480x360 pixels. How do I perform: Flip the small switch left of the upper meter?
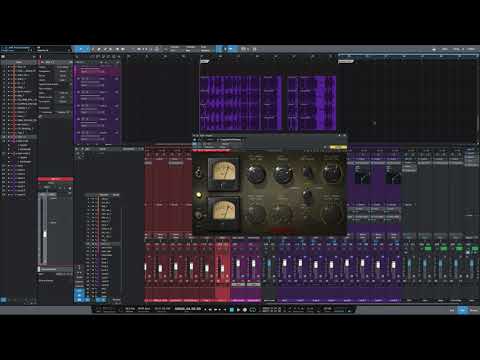[x=198, y=173]
